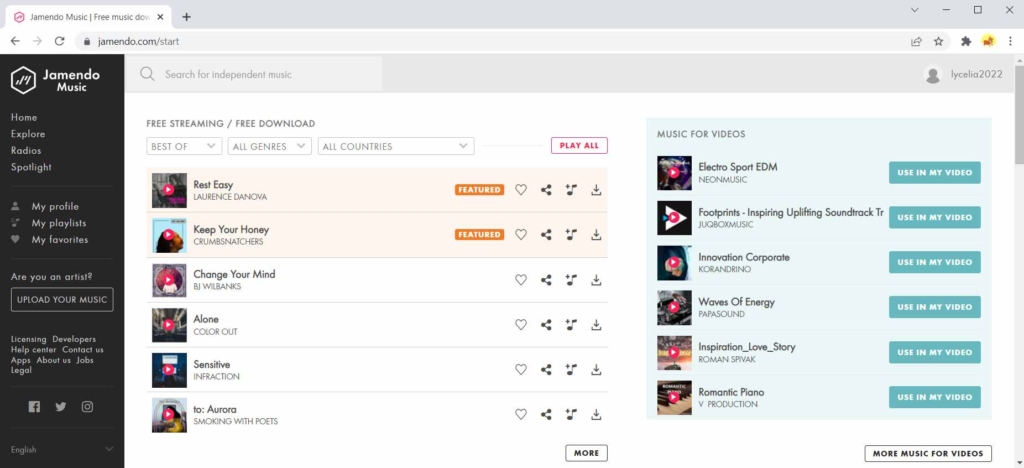The width and height of the screenshot is (1024, 468).
Task: Click UPLOAD YOUR MUSIC button
Action: point(62,300)
